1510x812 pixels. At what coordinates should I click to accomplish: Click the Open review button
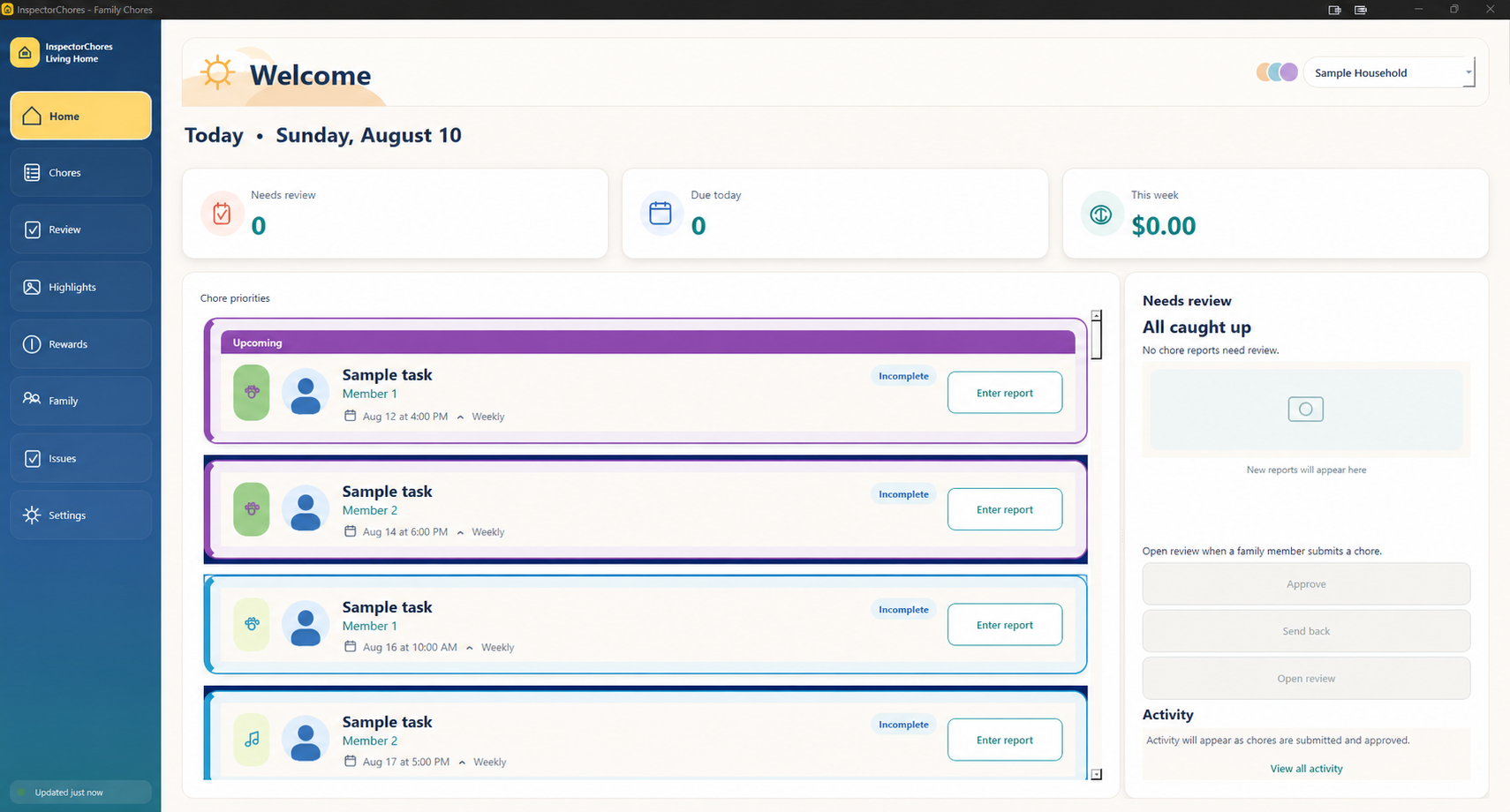(x=1306, y=679)
